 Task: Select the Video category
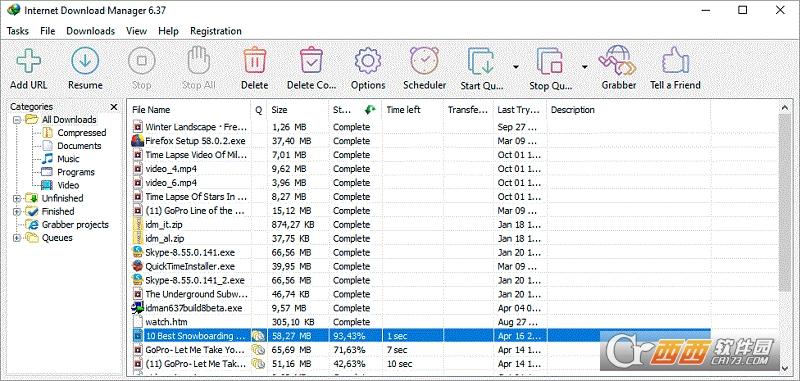tap(68, 185)
